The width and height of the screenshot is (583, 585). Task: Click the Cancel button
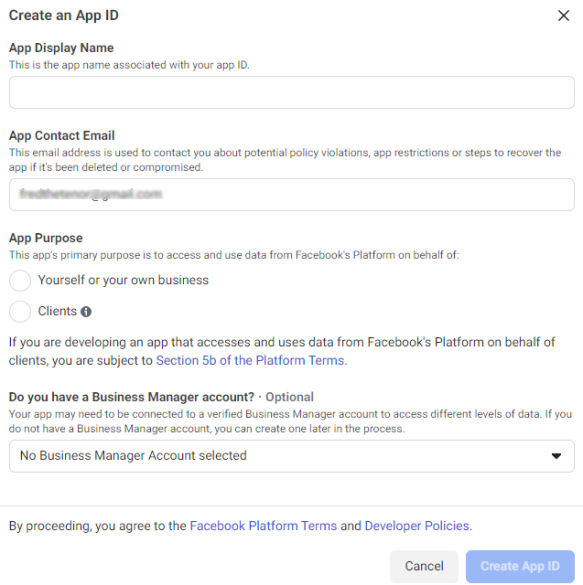[424, 566]
